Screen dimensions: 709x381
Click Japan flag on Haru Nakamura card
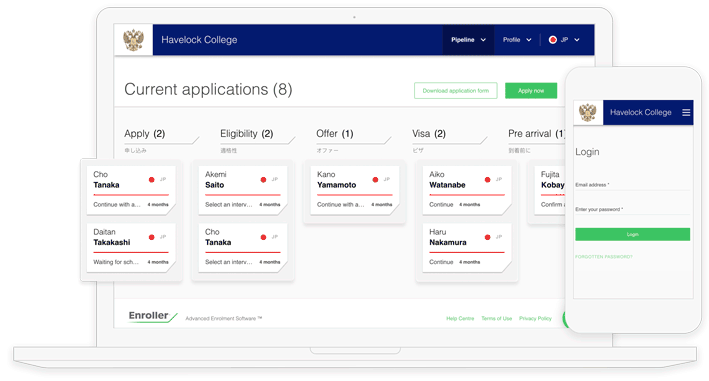487,237
